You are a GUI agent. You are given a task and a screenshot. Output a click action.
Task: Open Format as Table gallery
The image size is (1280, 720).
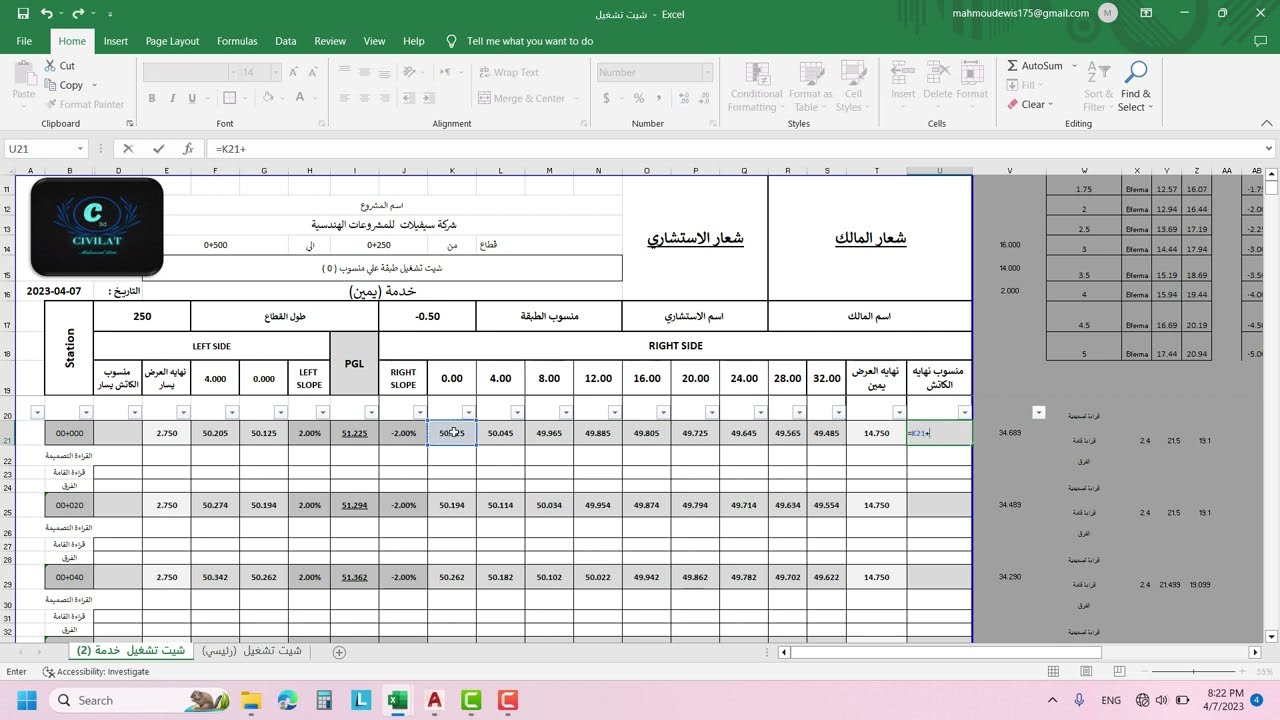coord(810,87)
